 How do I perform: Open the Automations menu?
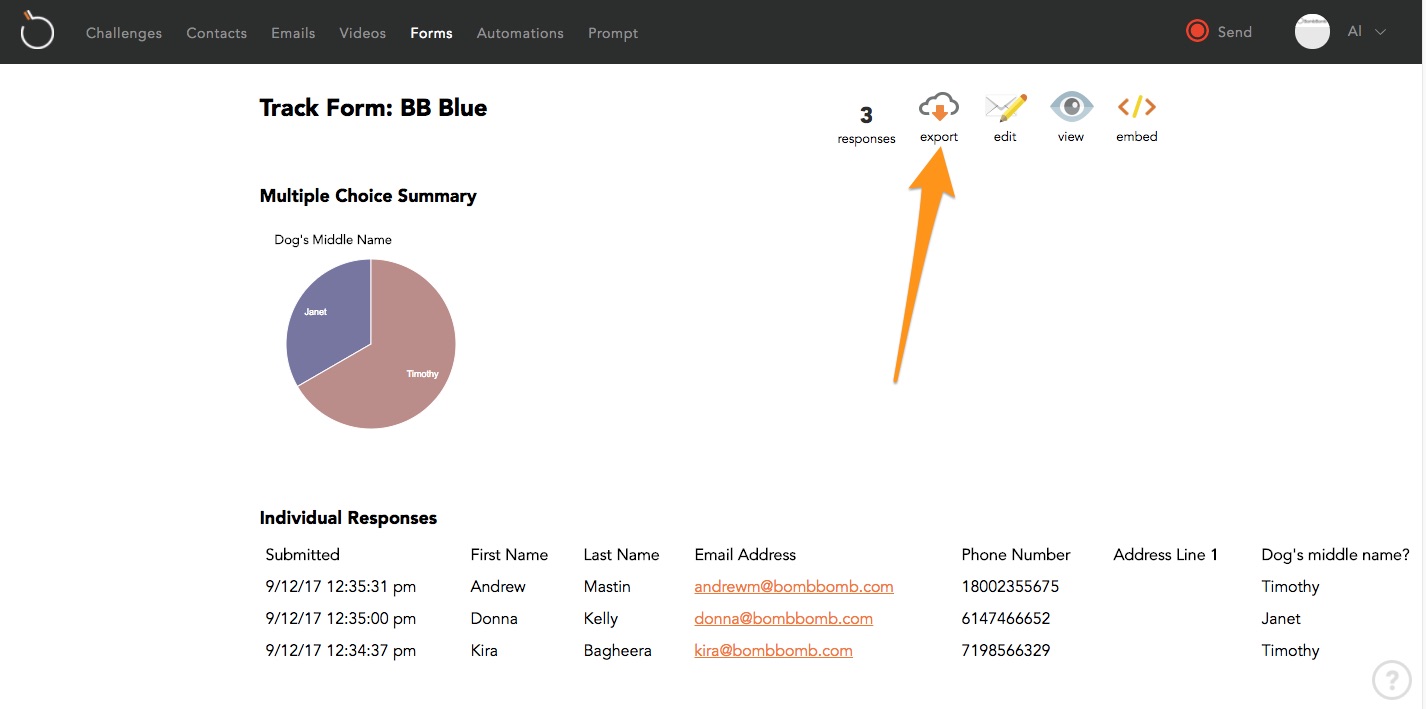click(520, 33)
